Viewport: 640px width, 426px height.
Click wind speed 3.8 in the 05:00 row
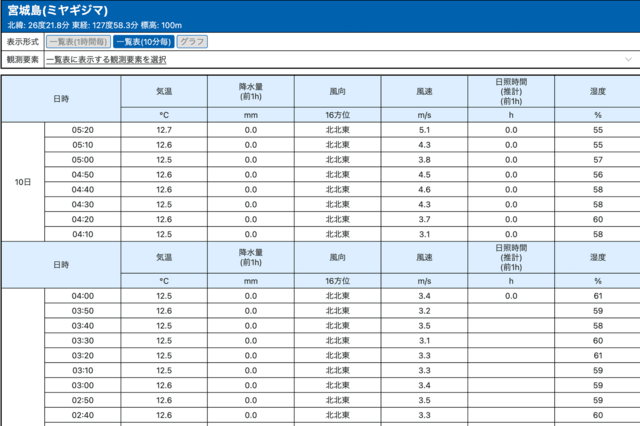click(x=424, y=160)
